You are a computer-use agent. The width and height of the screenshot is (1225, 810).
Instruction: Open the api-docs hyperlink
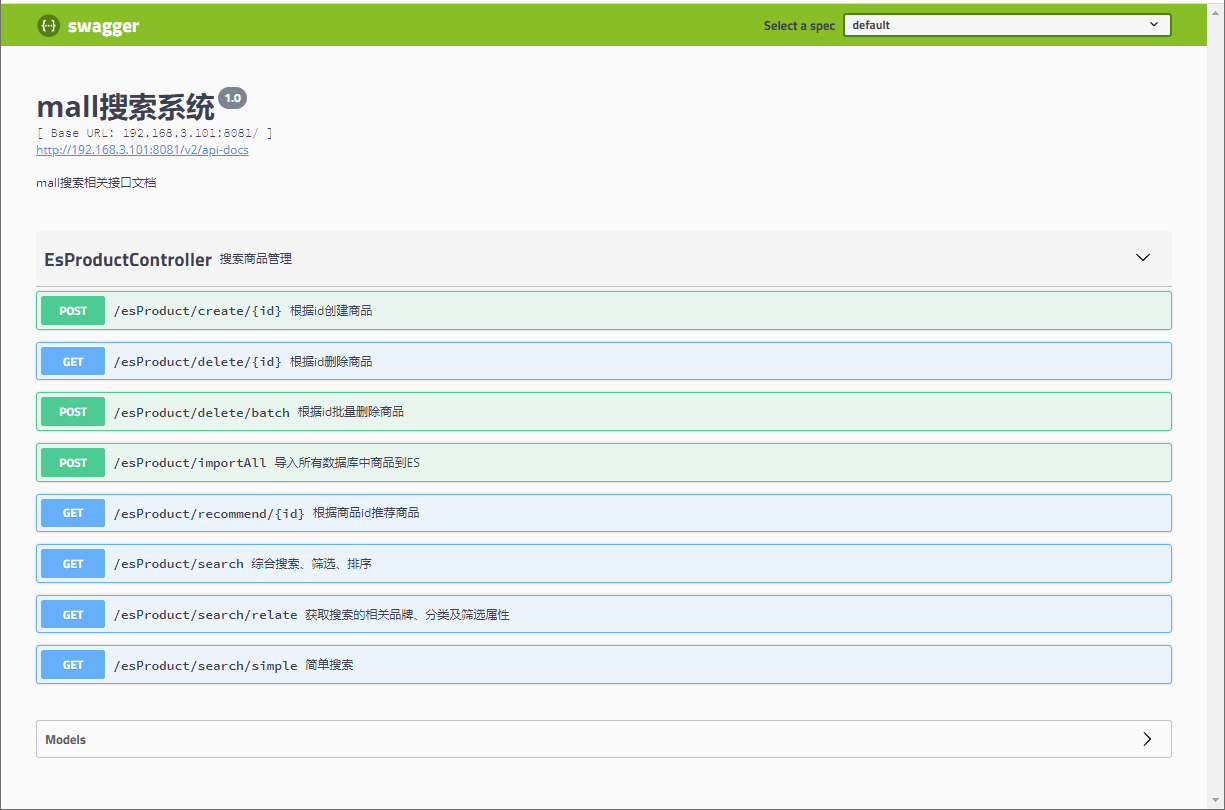pyautogui.click(x=142, y=150)
